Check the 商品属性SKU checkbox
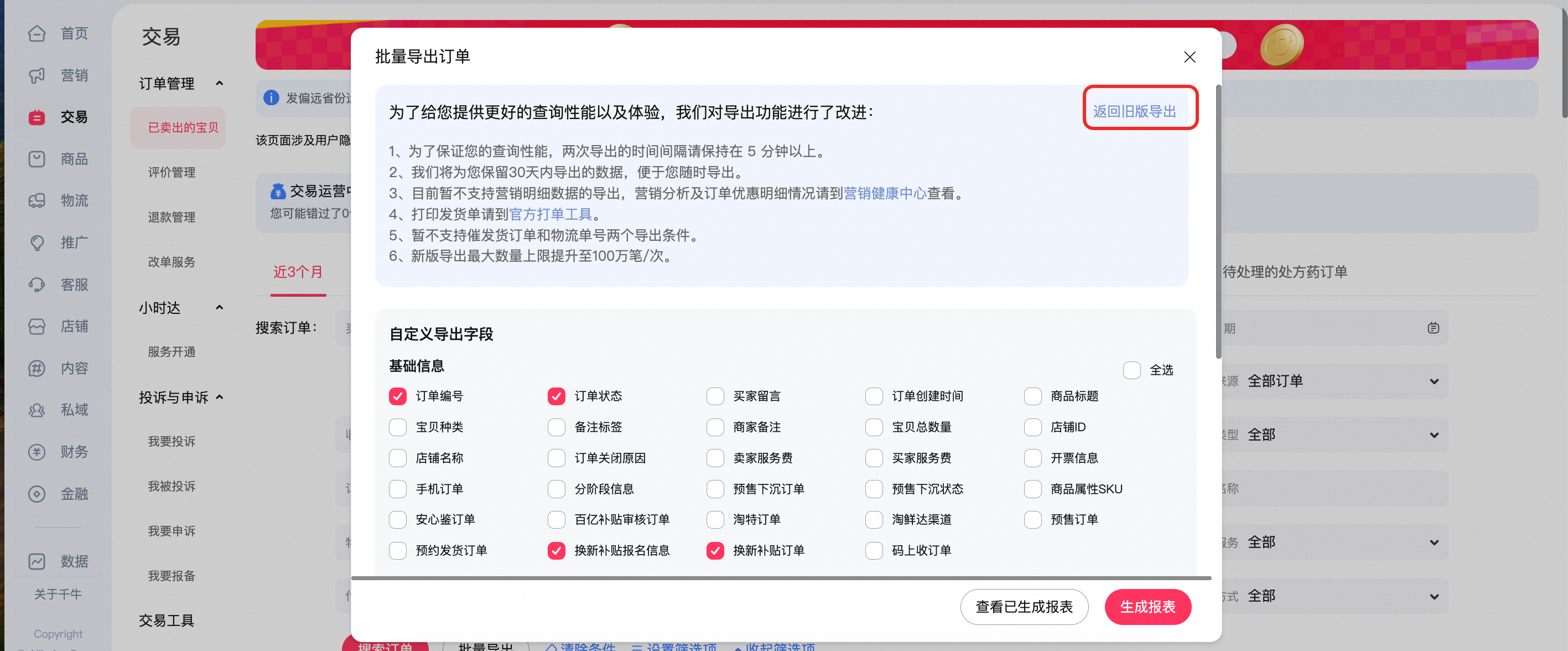 coord(1032,488)
